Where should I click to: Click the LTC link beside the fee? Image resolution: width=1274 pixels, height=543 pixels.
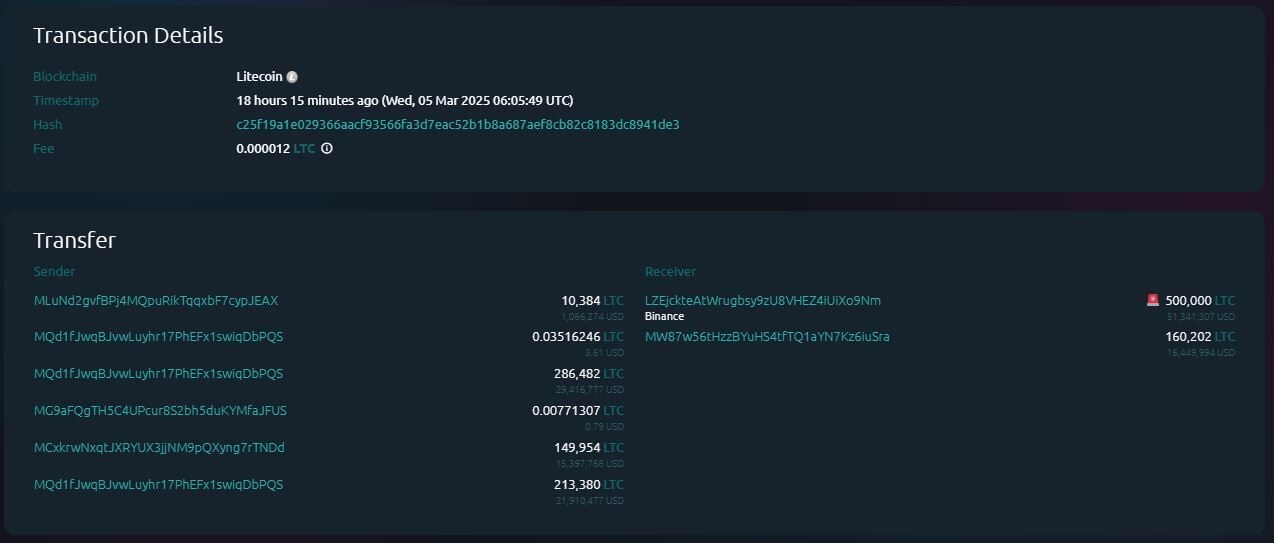pos(304,149)
